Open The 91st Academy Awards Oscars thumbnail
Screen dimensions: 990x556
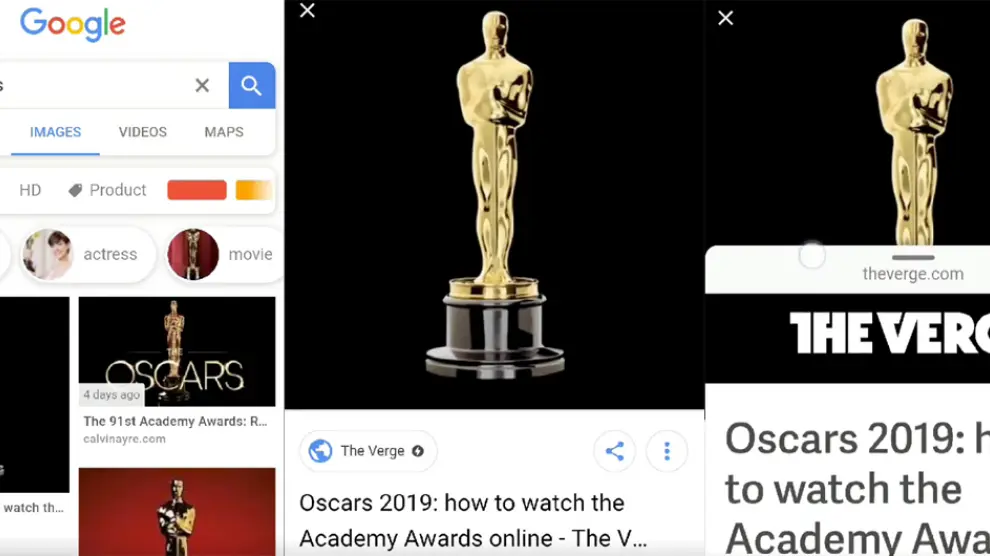tap(177, 352)
